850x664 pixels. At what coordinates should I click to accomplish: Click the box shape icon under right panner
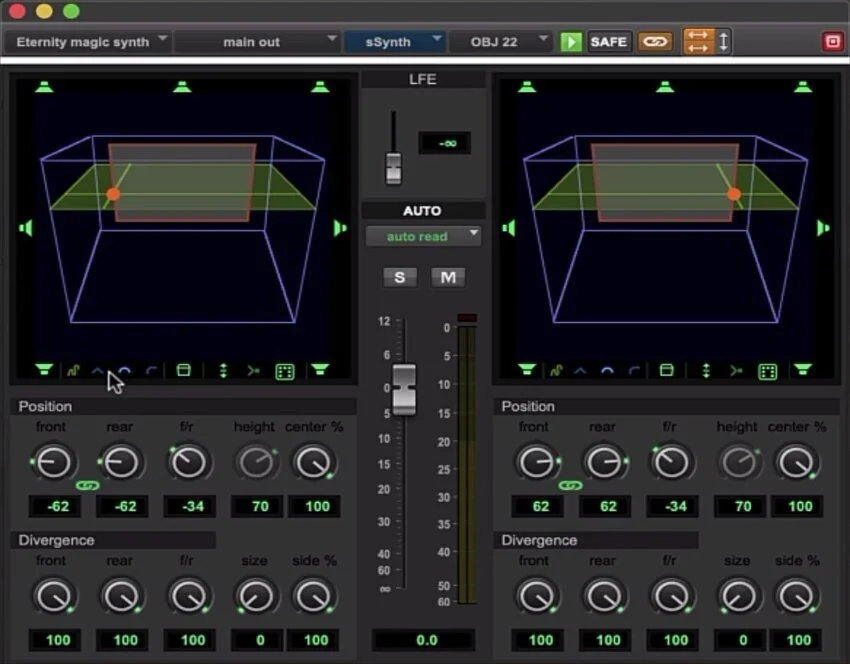[x=666, y=370]
